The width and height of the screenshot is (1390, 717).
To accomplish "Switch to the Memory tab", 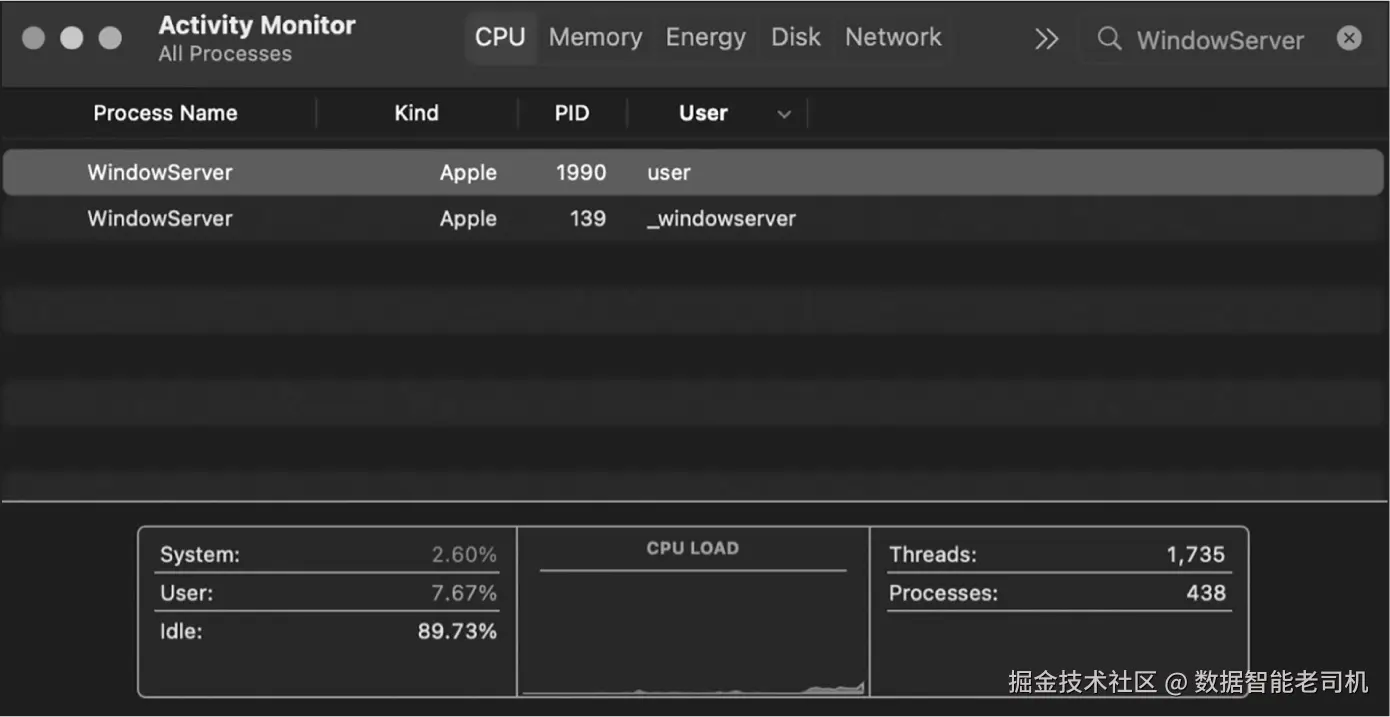I will (595, 38).
